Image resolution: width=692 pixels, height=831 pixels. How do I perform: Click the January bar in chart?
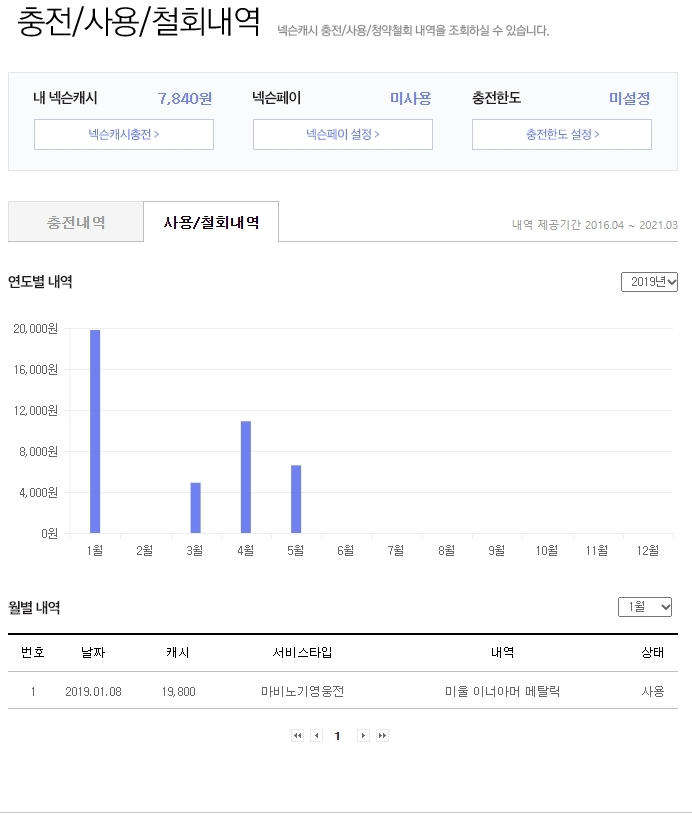(95, 431)
